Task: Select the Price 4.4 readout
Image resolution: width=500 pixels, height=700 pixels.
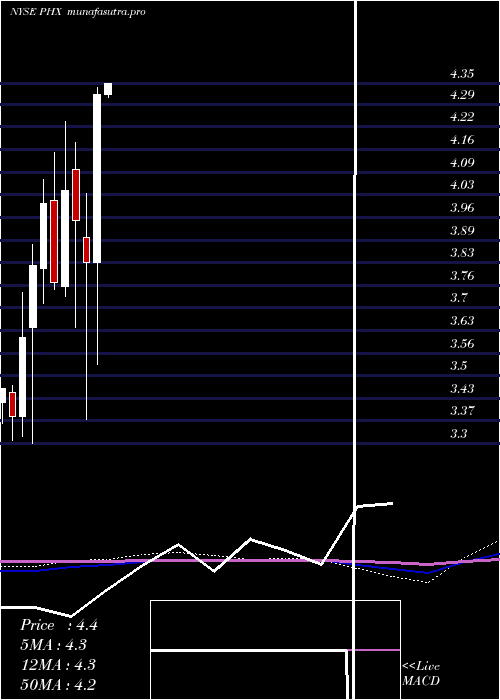Action: 58,625
